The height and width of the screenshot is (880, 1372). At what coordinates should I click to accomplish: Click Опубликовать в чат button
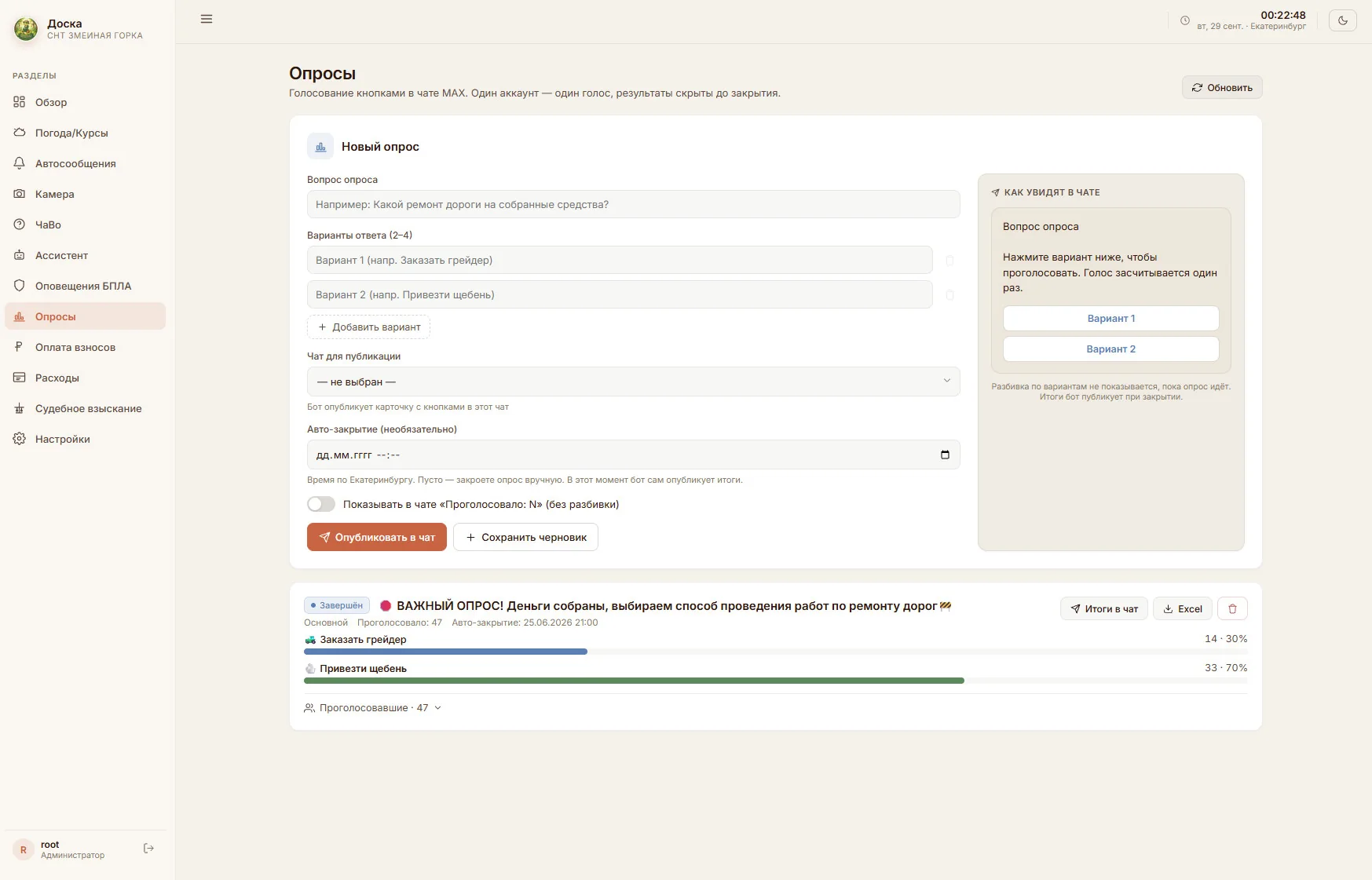coord(377,537)
